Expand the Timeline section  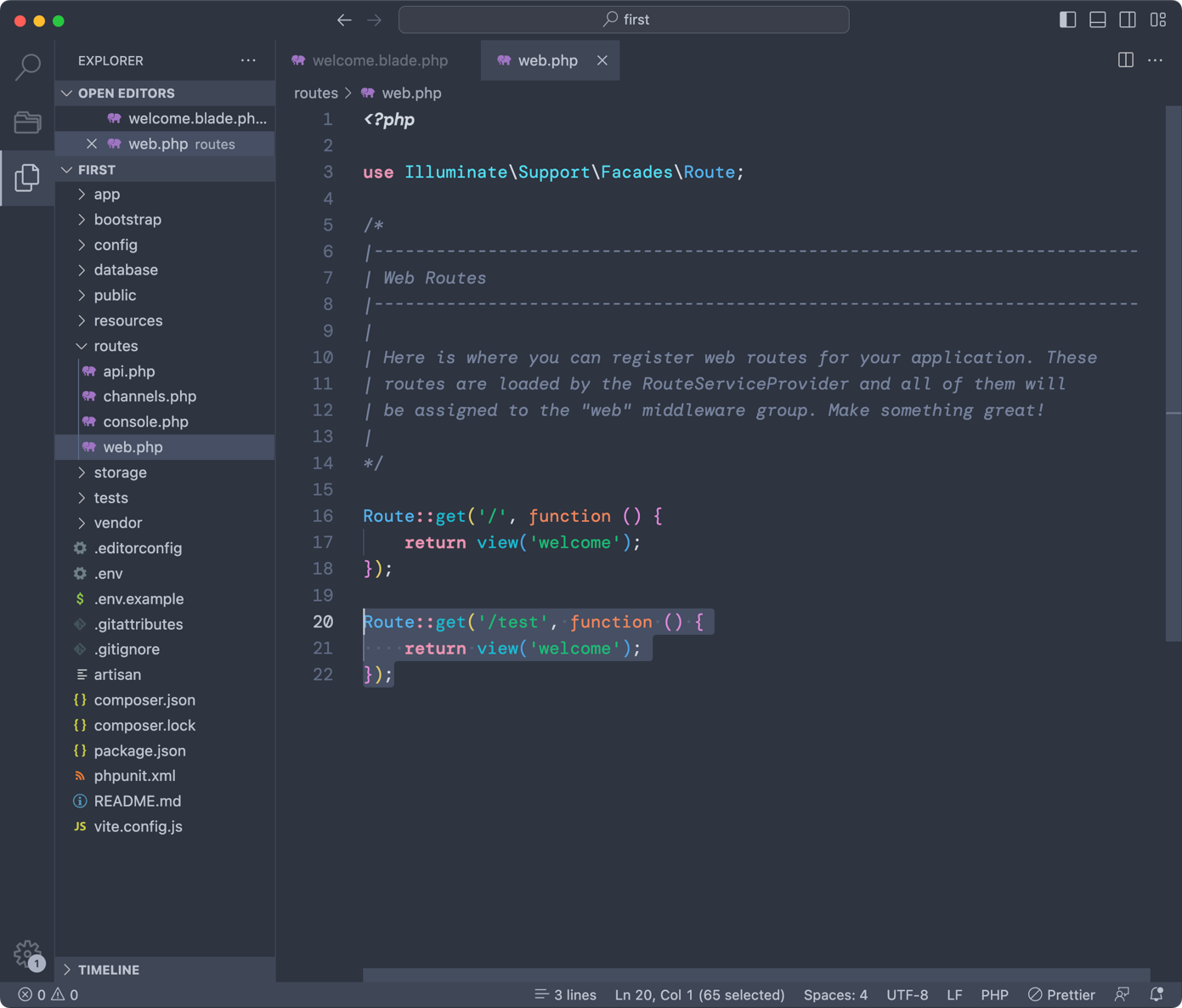(x=109, y=970)
